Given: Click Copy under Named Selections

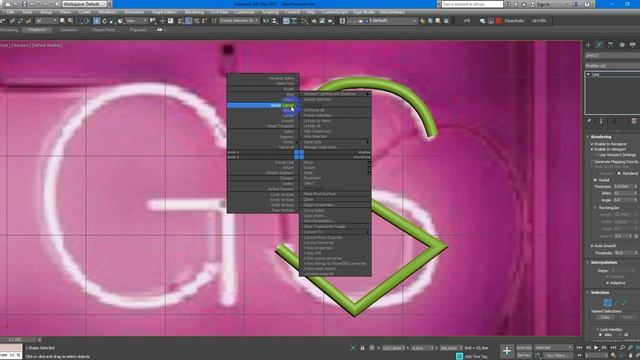Looking at the screenshot, I should pos(605,317).
